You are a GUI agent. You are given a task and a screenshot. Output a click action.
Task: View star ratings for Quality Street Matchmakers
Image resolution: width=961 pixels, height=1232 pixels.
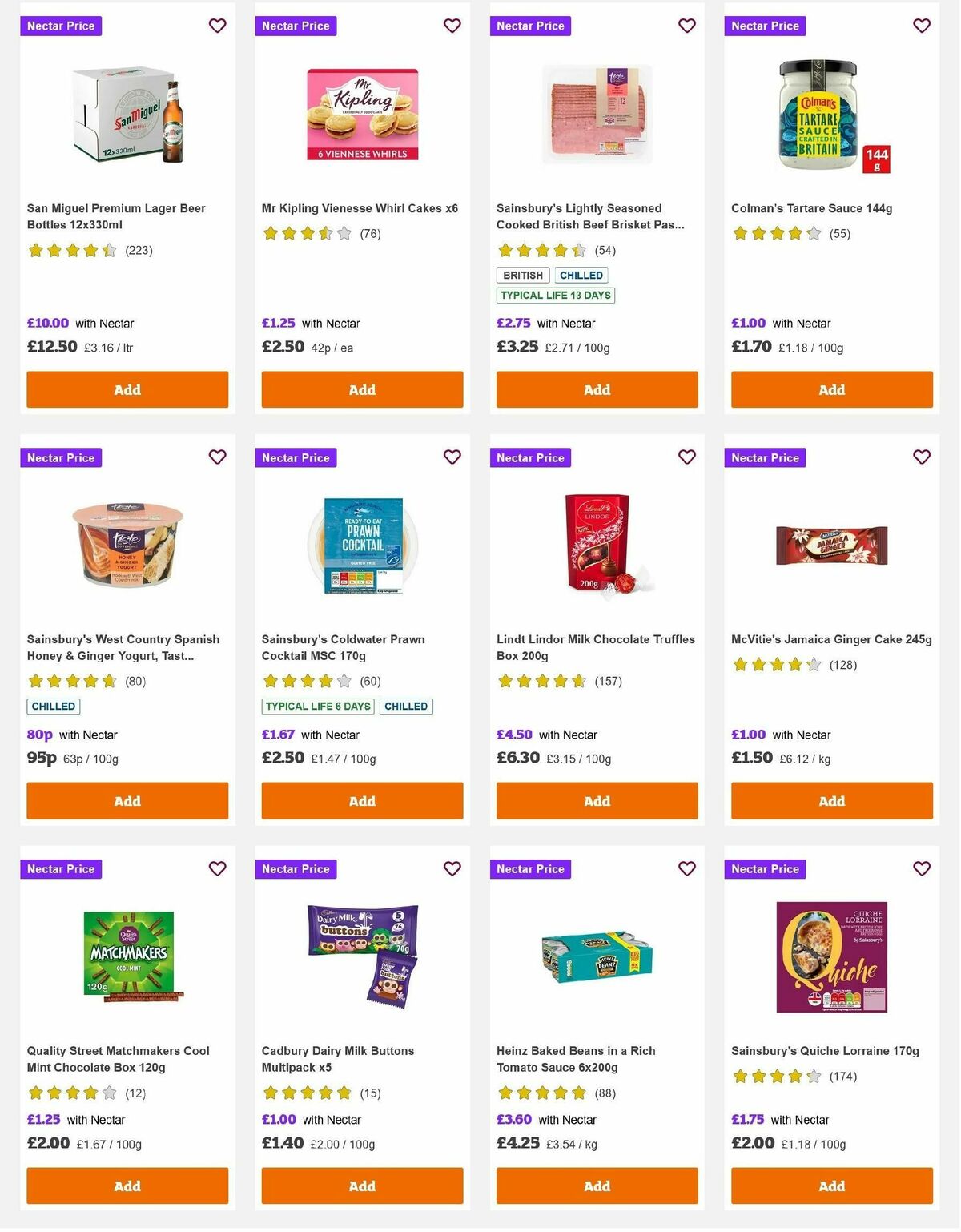(x=70, y=1092)
